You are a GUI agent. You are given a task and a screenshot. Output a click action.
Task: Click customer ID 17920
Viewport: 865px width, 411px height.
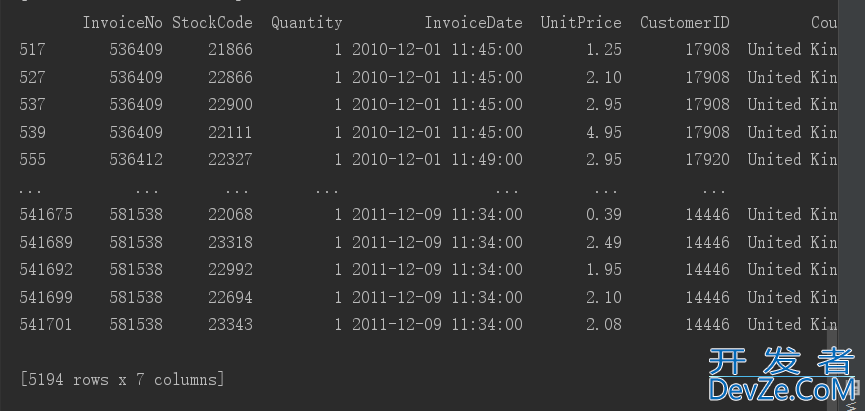pos(707,159)
